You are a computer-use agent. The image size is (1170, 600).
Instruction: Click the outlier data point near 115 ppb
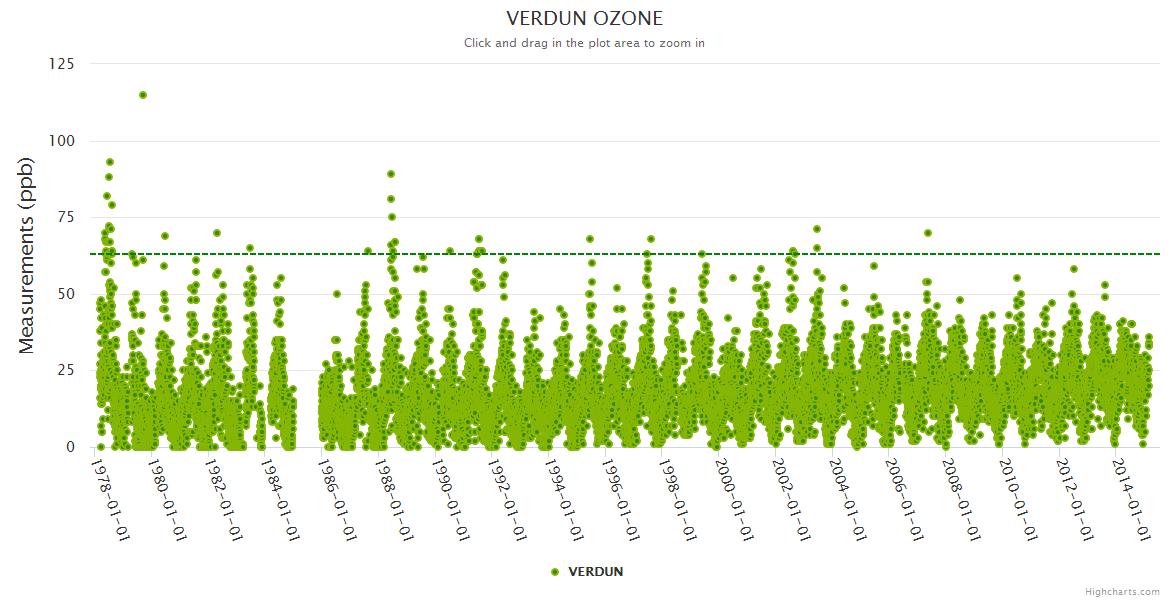pyautogui.click(x=143, y=95)
